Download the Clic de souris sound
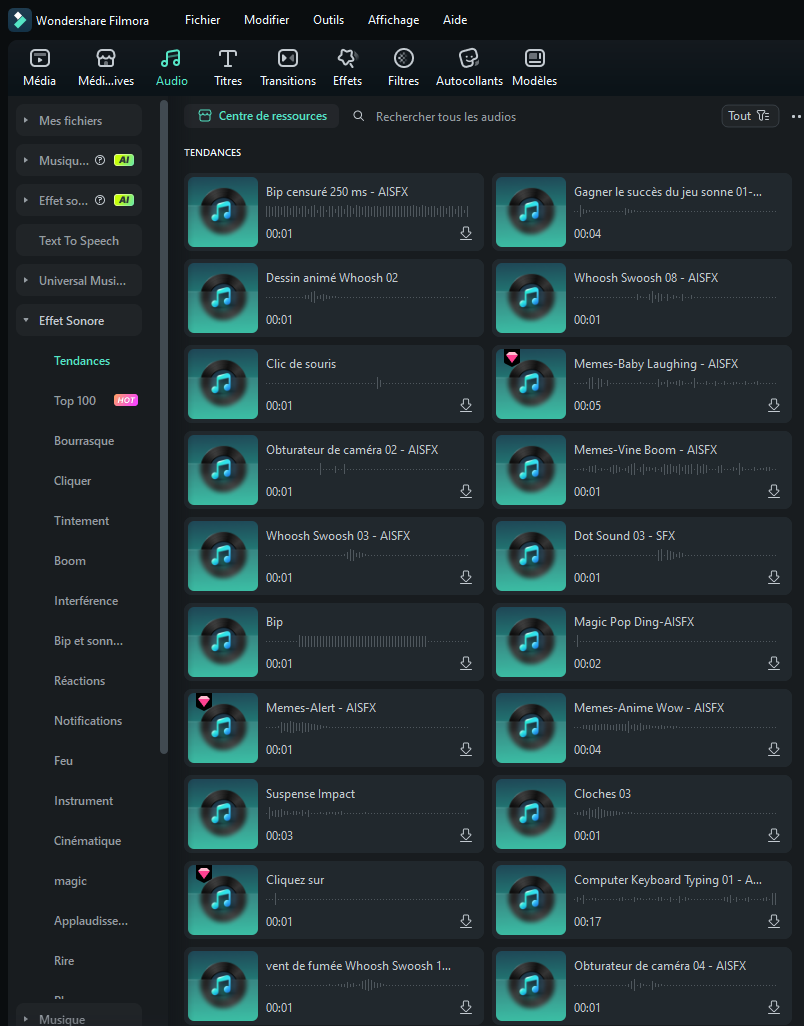 [466, 406]
